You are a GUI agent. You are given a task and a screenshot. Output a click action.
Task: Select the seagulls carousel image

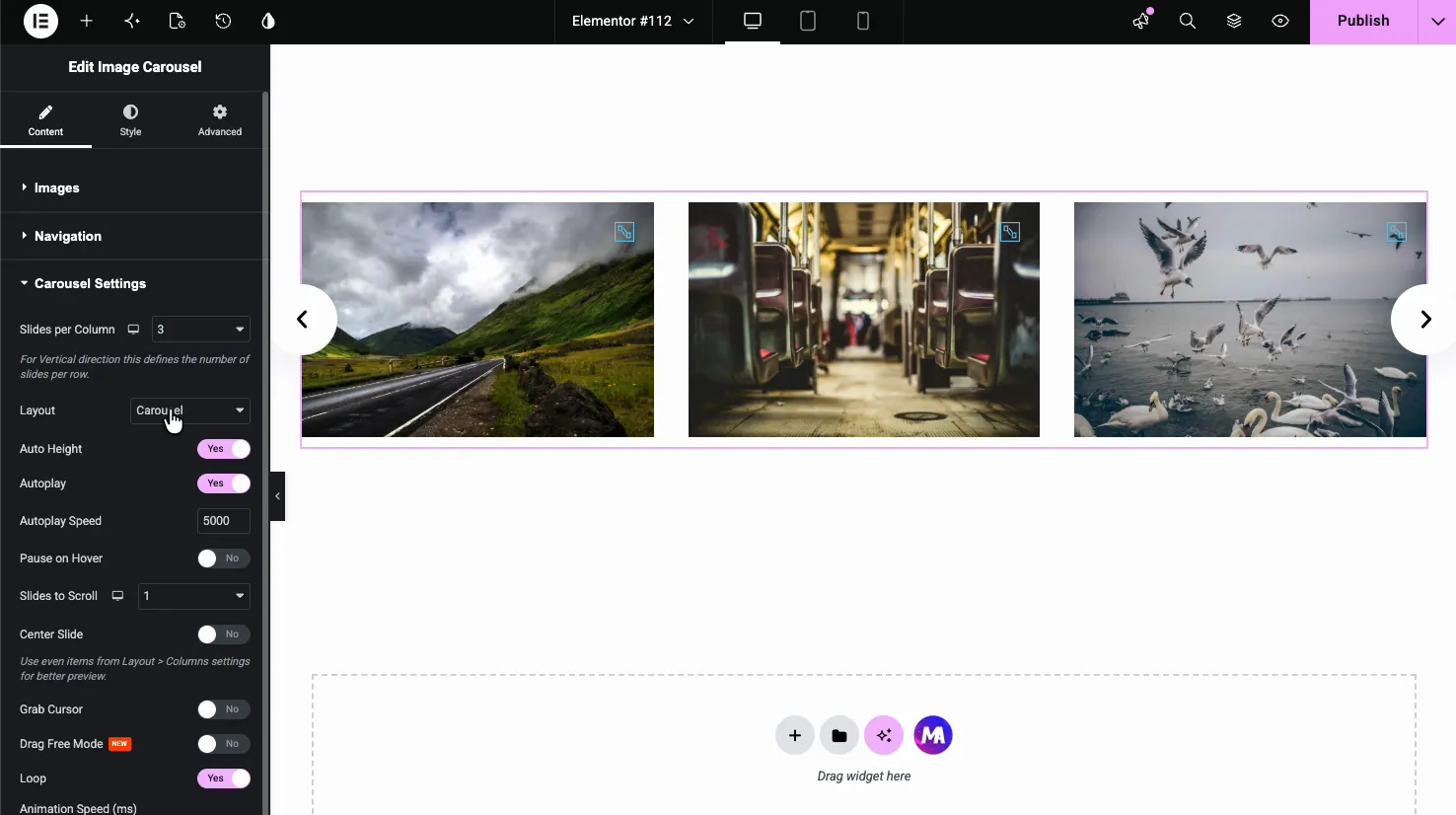[x=1250, y=320]
